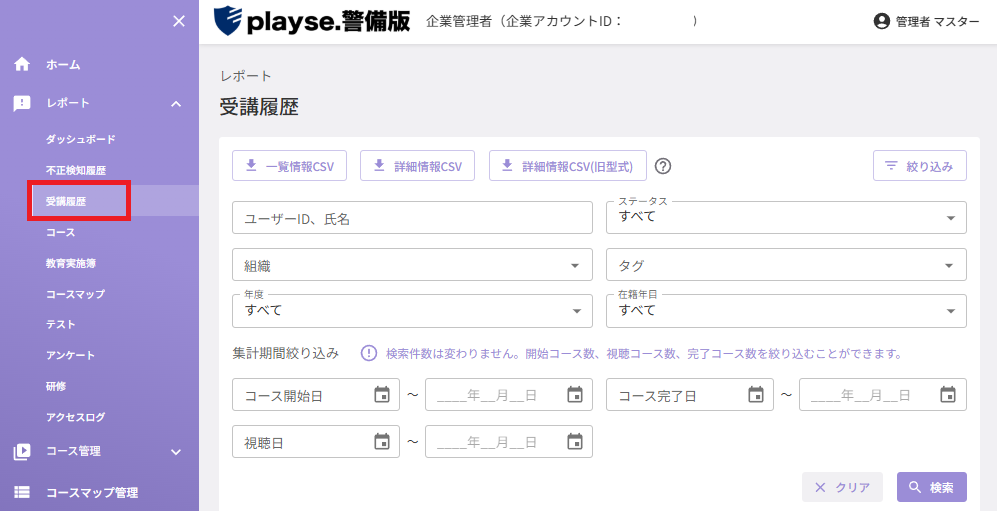Viewport: 997px width, 511px height.
Task: Open calendar for コース開始日 end date
Action: 575,395
